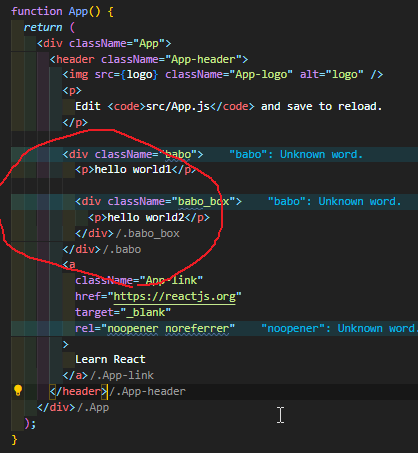Viewport: 418px width, 453px height.
Task: Click the target="_blank" attribute
Action: (x=123, y=312)
